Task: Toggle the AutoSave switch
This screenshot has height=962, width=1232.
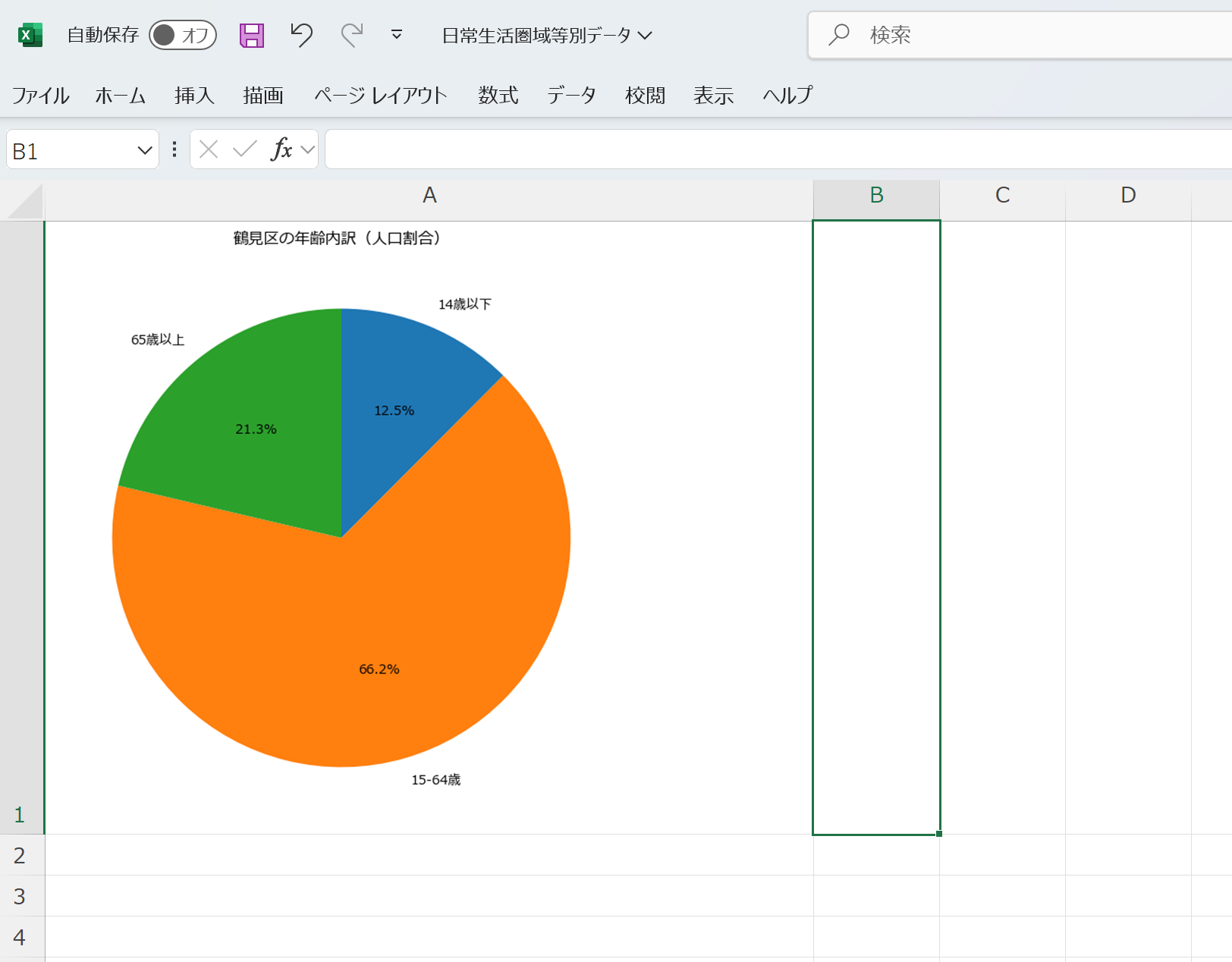Action: tap(183, 35)
